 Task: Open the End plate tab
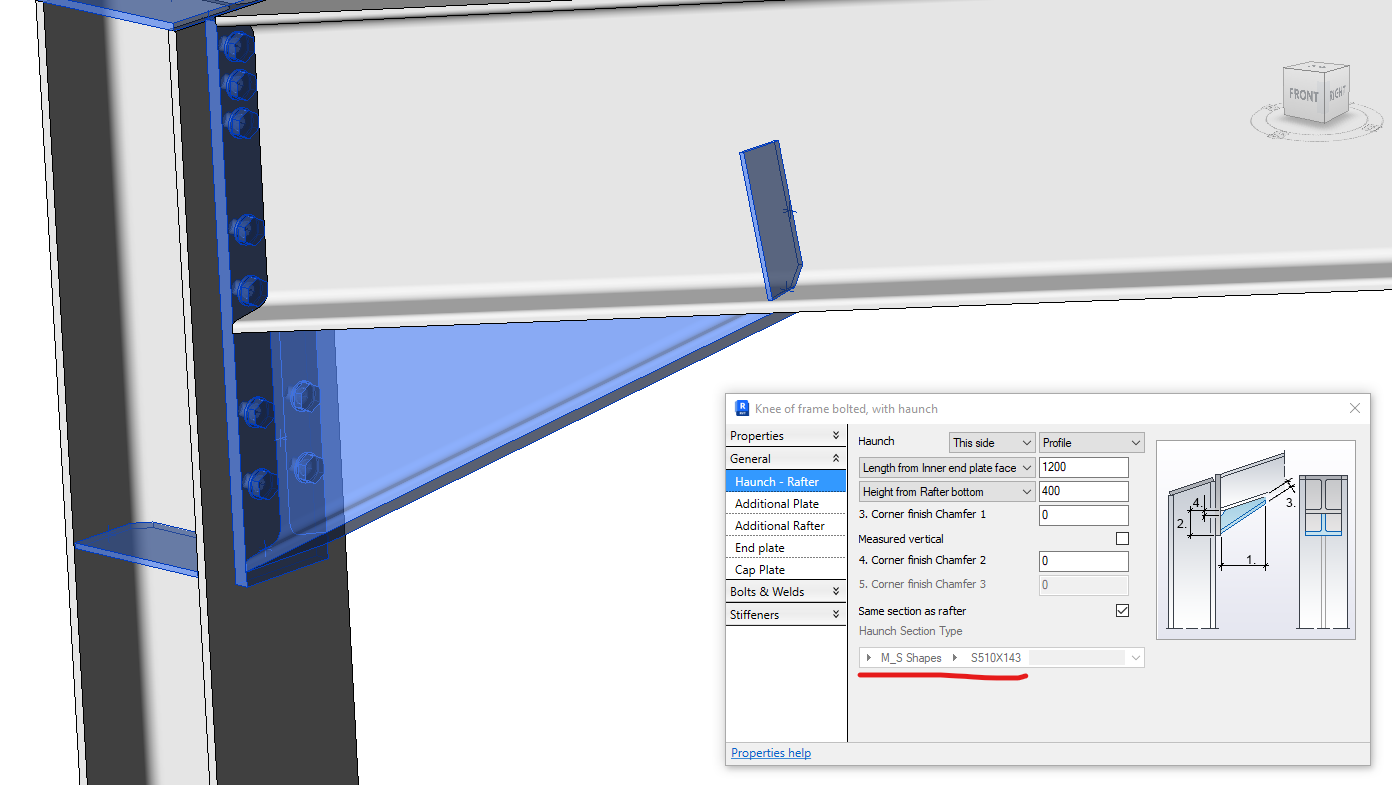tap(787, 548)
